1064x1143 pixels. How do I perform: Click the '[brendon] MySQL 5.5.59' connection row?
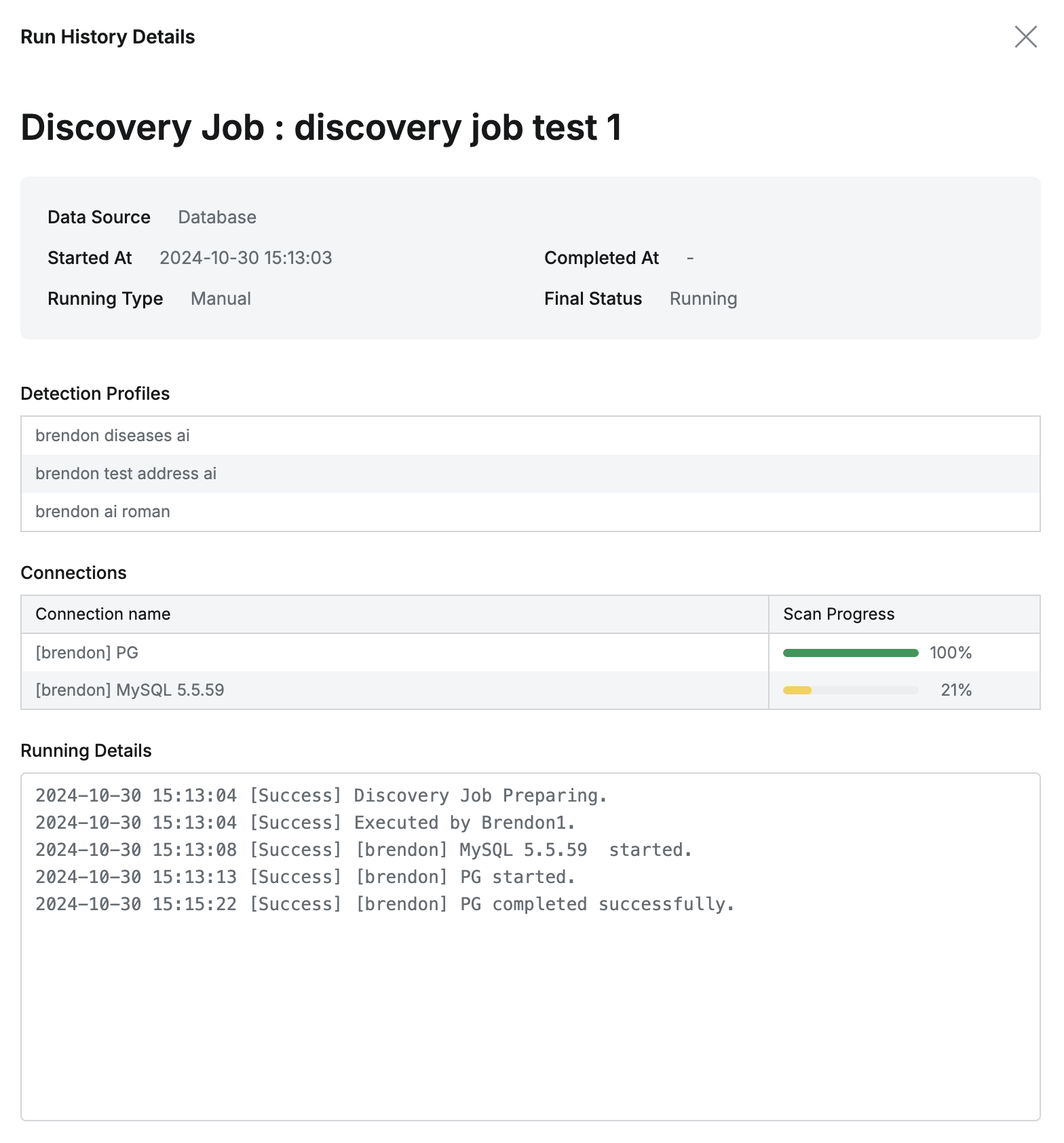[130, 690]
